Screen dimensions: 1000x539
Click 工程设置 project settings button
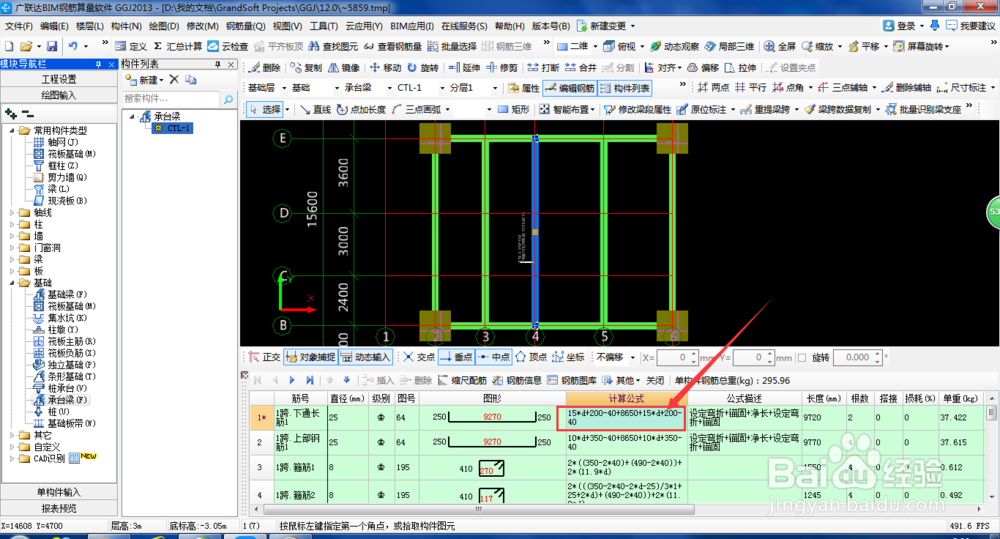coord(59,79)
